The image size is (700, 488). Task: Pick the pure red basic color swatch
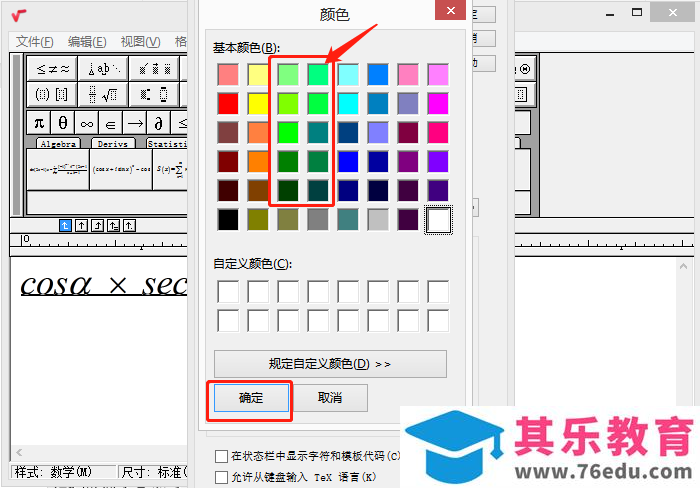(228, 104)
